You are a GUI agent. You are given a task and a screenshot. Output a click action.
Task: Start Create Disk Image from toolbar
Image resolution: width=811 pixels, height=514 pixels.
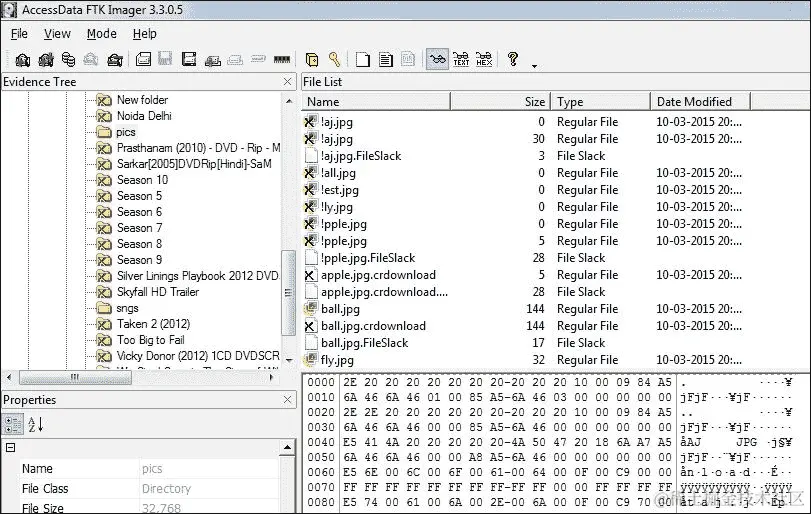tap(143, 60)
